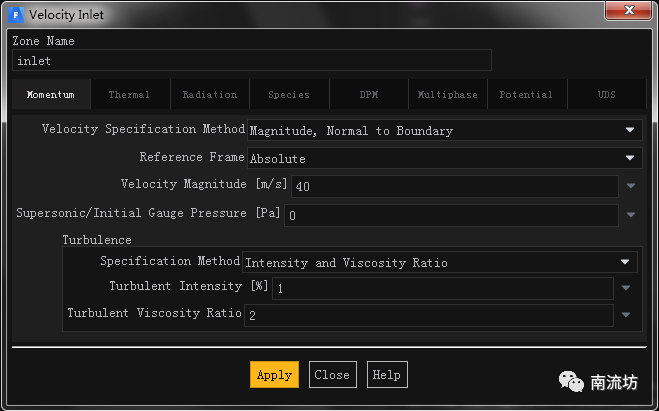659x411 pixels.
Task: Open the Thermal tab
Action: 129,95
